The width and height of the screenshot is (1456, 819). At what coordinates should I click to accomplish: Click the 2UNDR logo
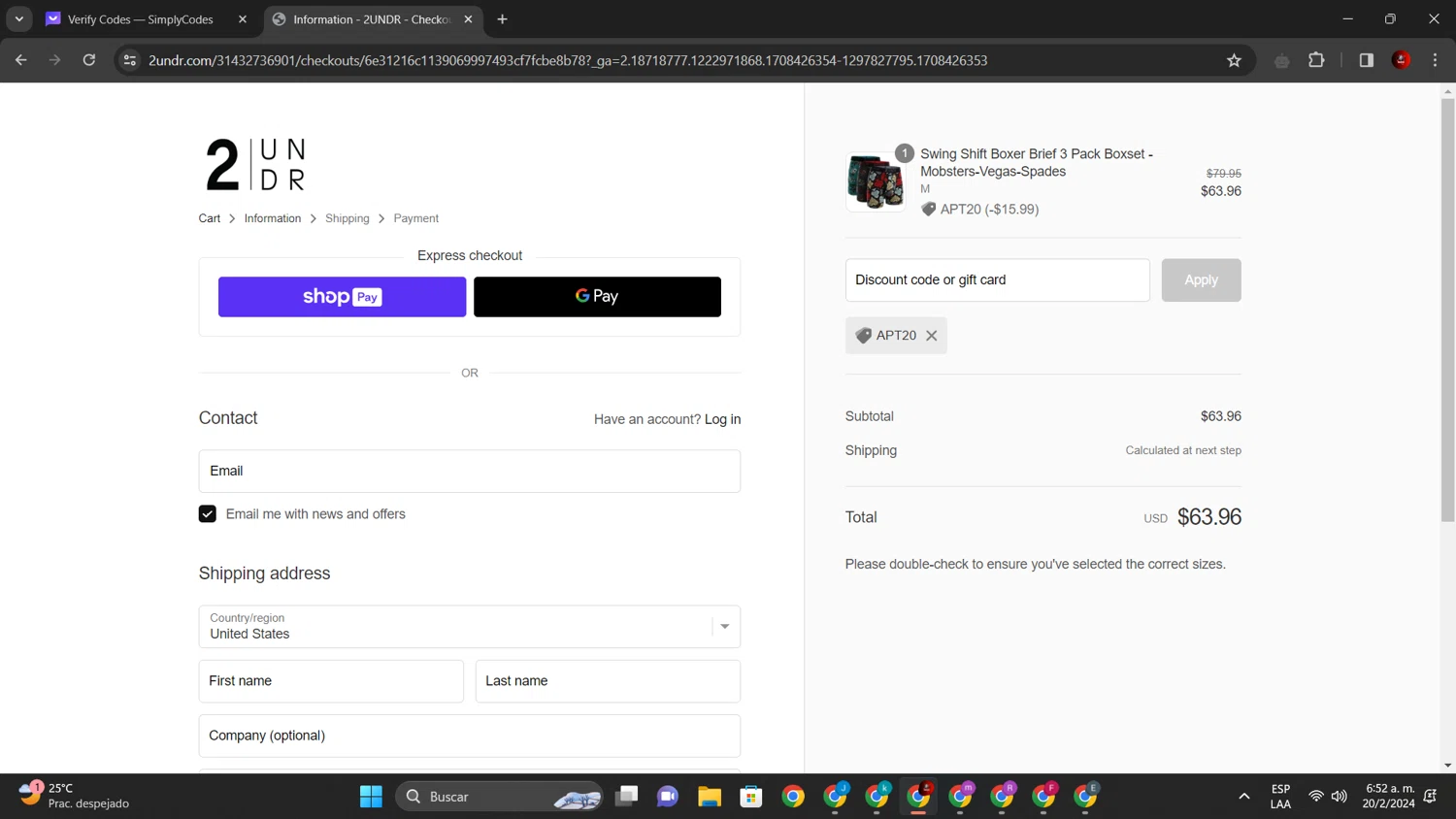[256, 164]
